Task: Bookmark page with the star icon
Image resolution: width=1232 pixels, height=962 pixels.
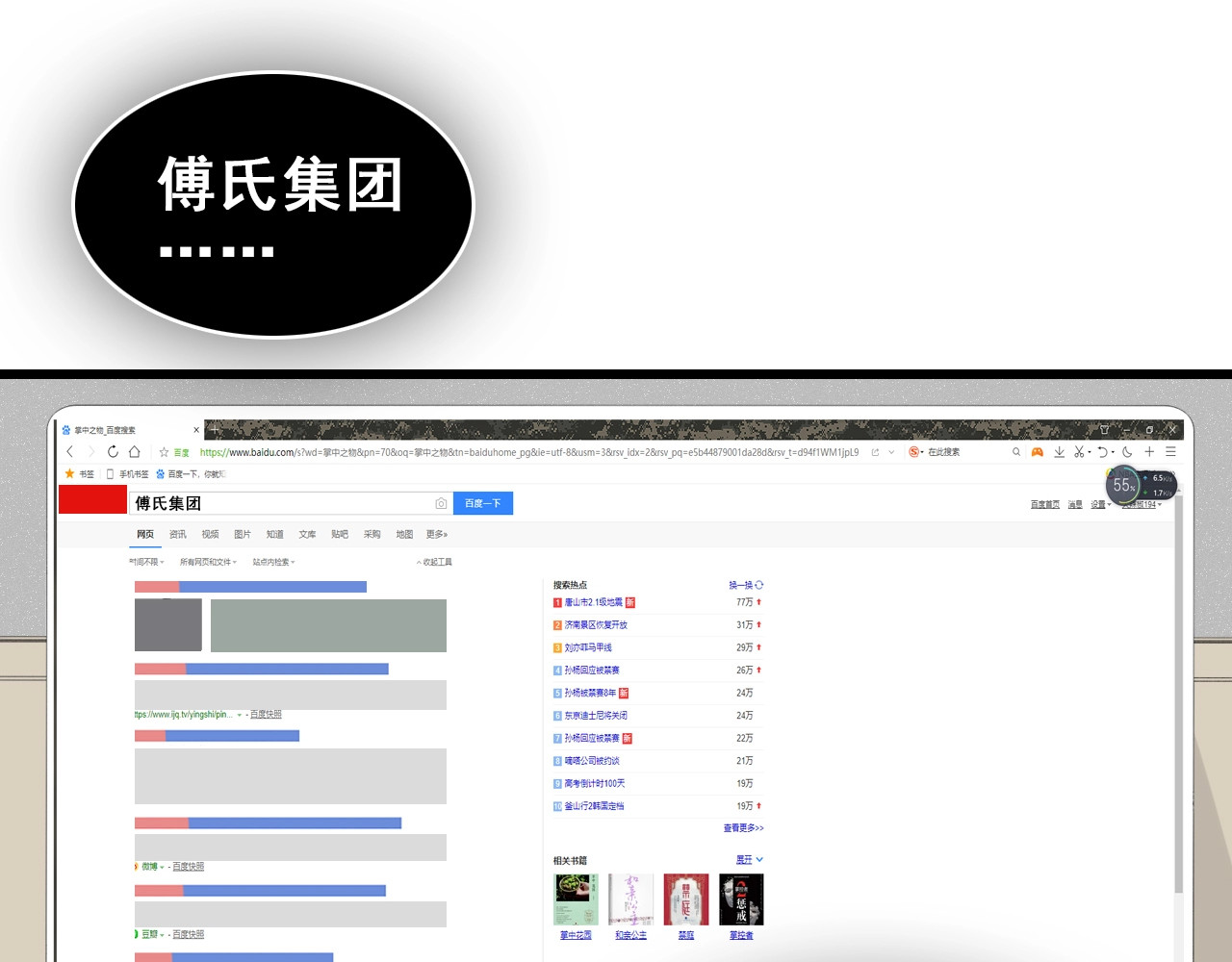Action: [x=164, y=452]
